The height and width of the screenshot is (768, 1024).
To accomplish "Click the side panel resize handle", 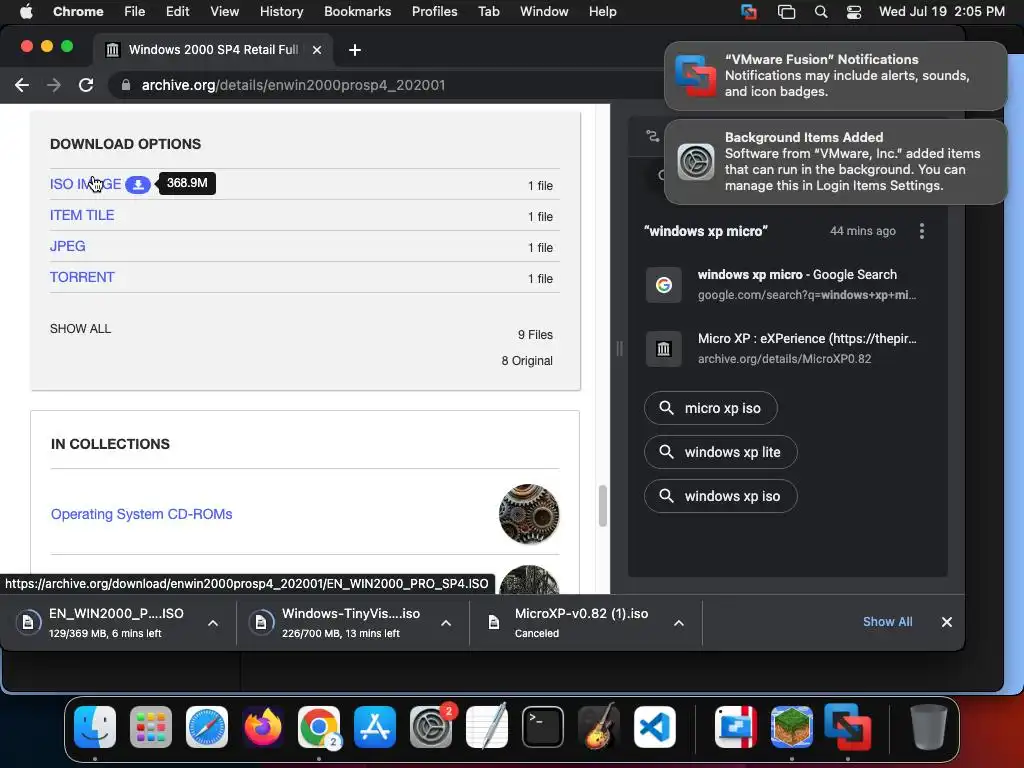I will coord(619,348).
